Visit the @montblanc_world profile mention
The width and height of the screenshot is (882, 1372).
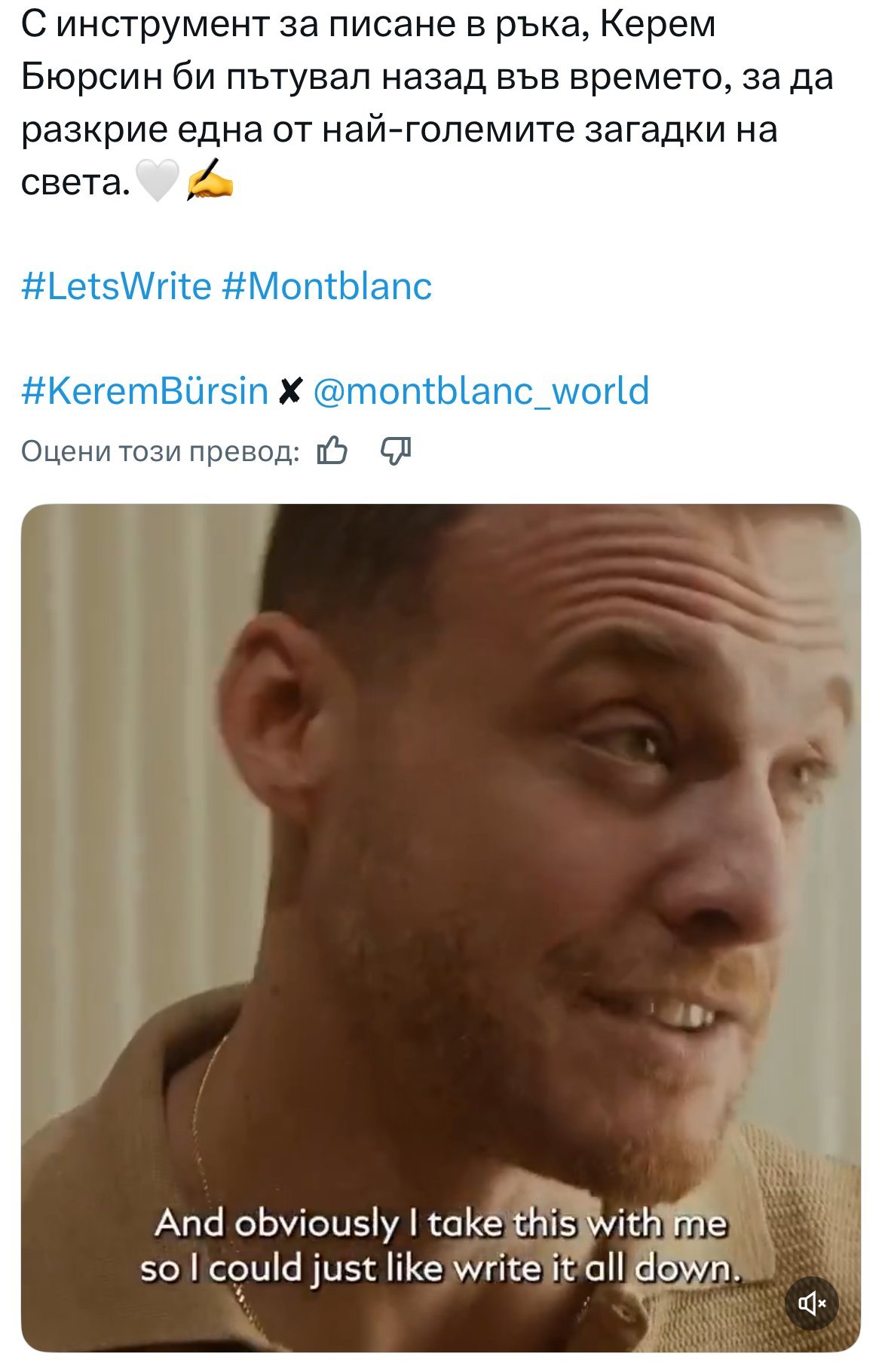click(480, 390)
